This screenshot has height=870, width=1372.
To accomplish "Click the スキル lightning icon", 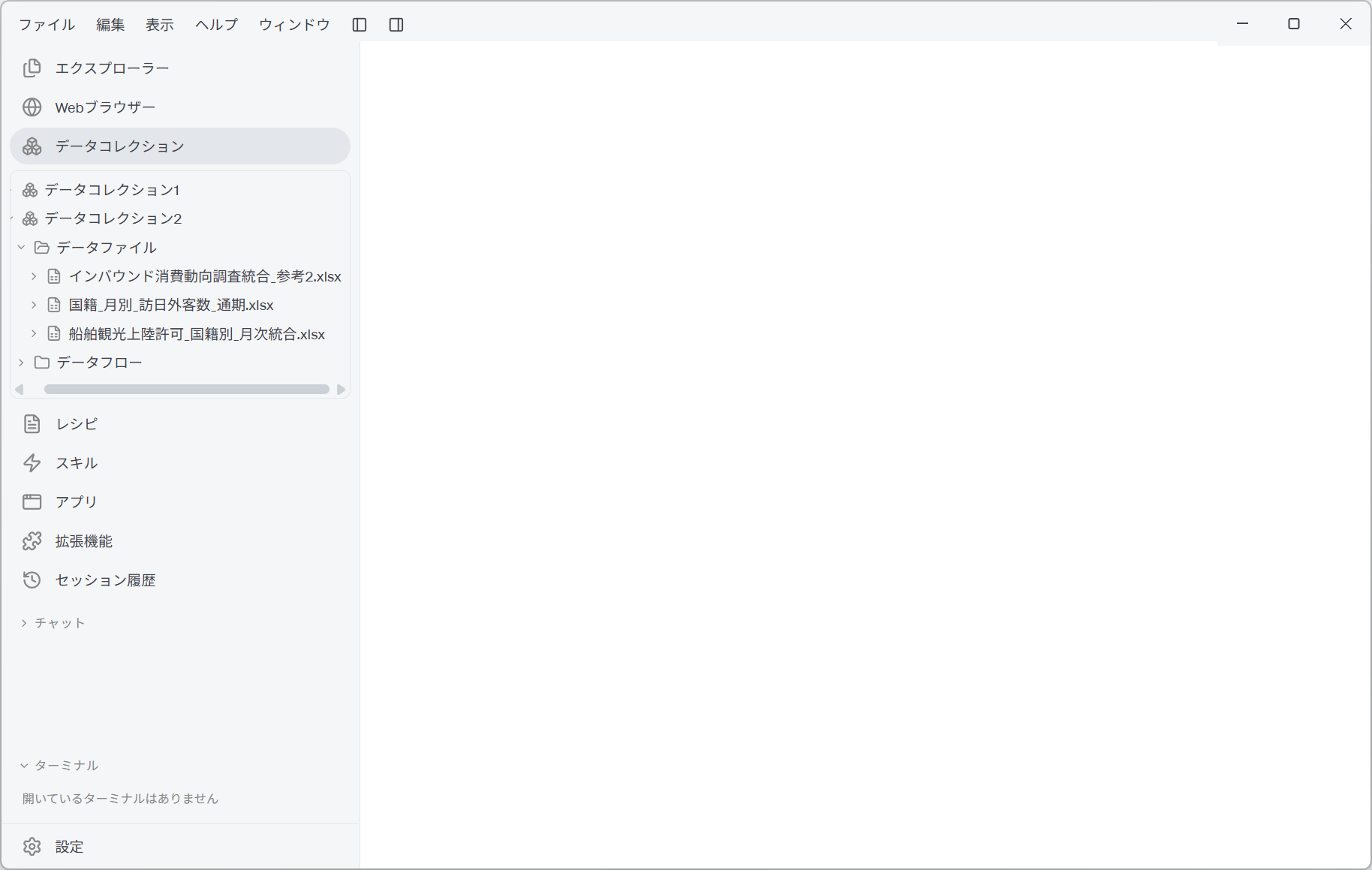I will click(32, 463).
